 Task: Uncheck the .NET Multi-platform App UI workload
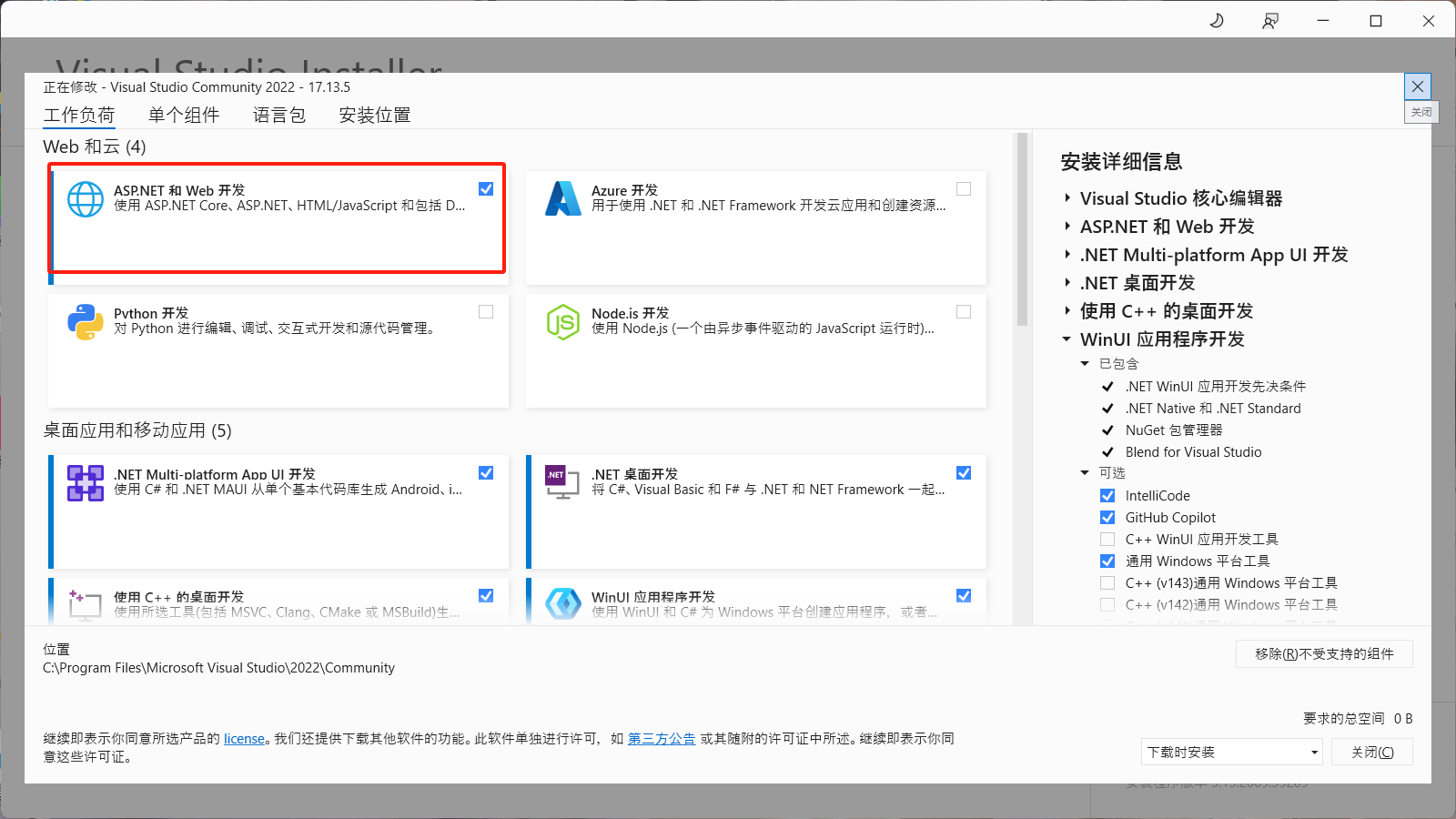pos(486,473)
